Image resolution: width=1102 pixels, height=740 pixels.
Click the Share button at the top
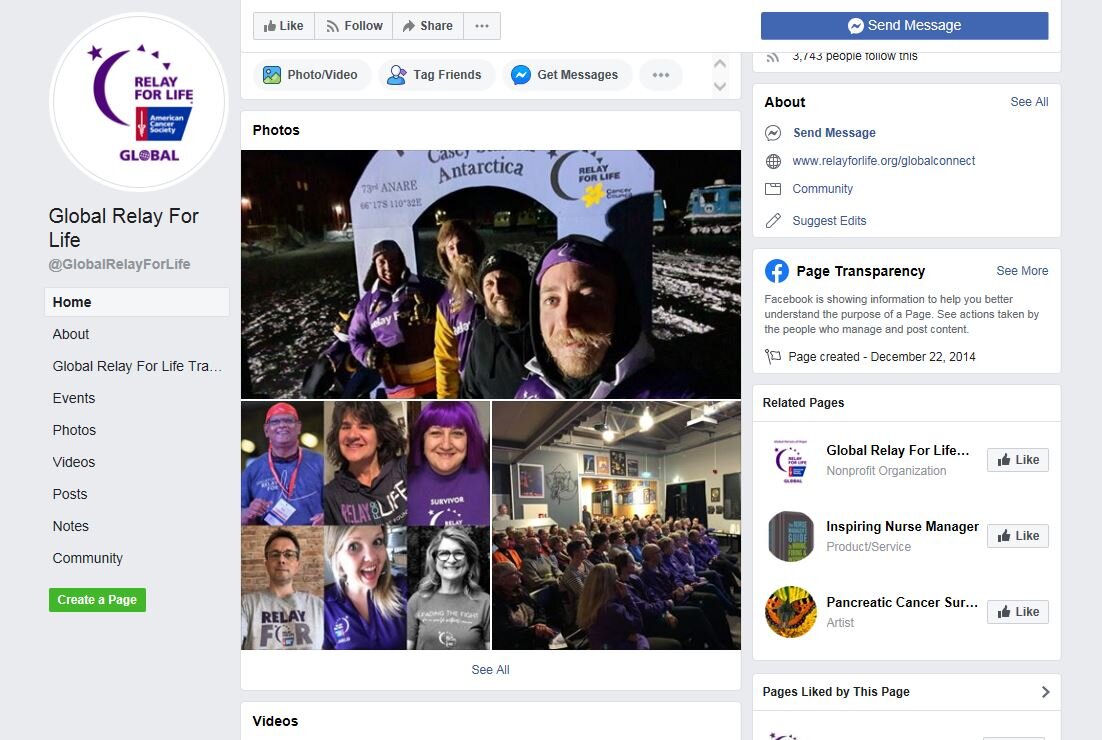(x=427, y=26)
